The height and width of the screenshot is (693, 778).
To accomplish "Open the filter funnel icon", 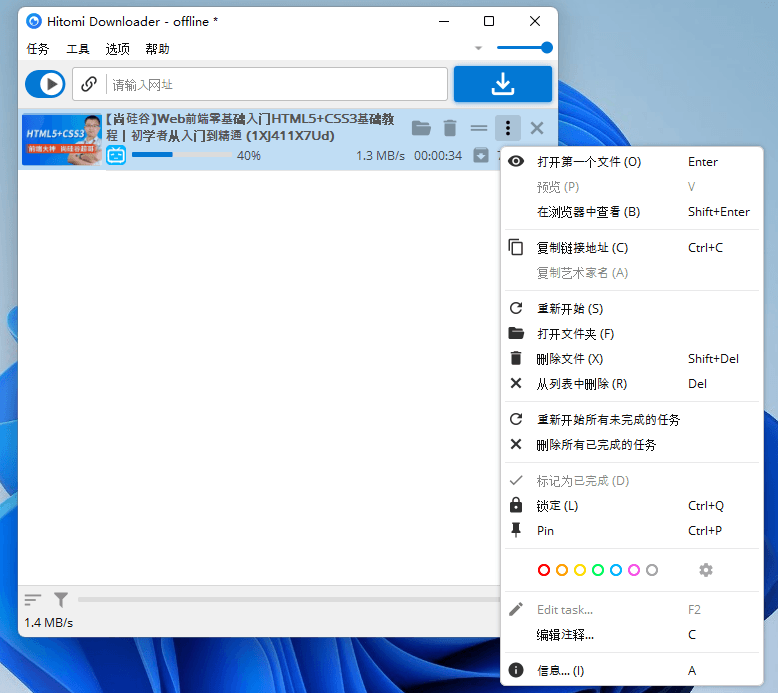I will tap(61, 600).
